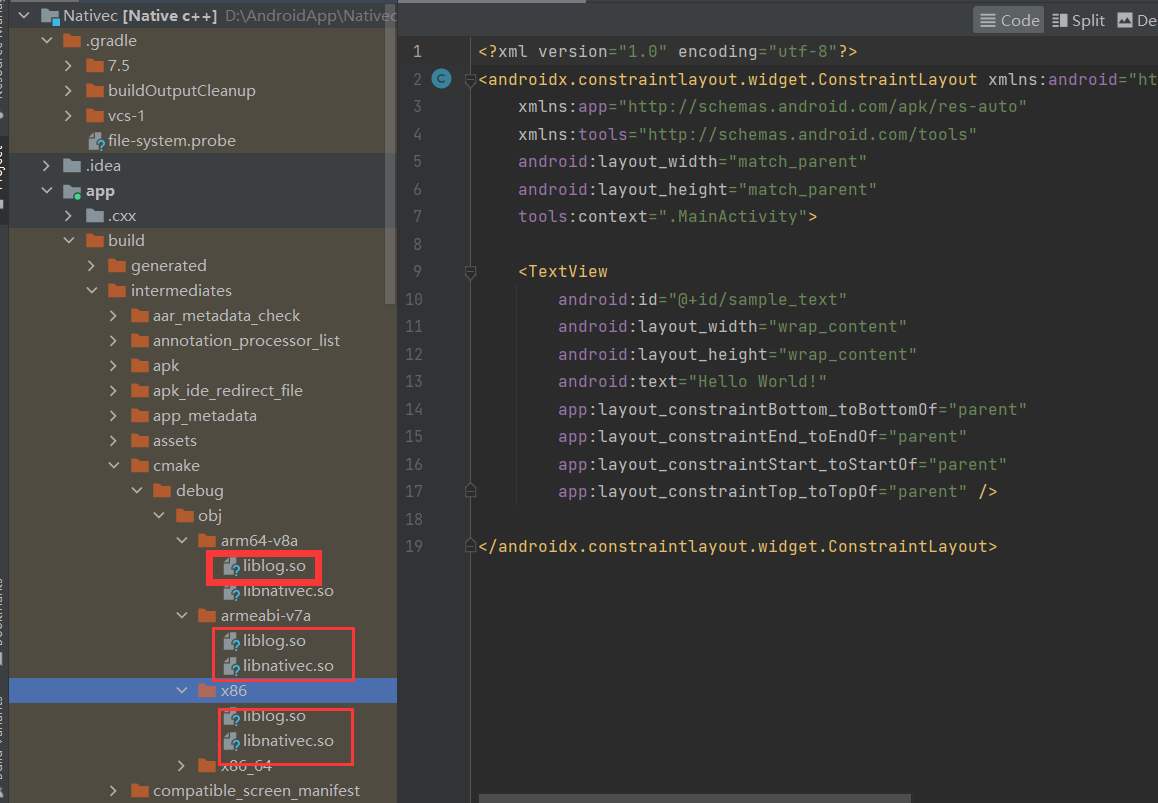Click the obj folder icon
The image size is (1158, 803).
(185, 516)
